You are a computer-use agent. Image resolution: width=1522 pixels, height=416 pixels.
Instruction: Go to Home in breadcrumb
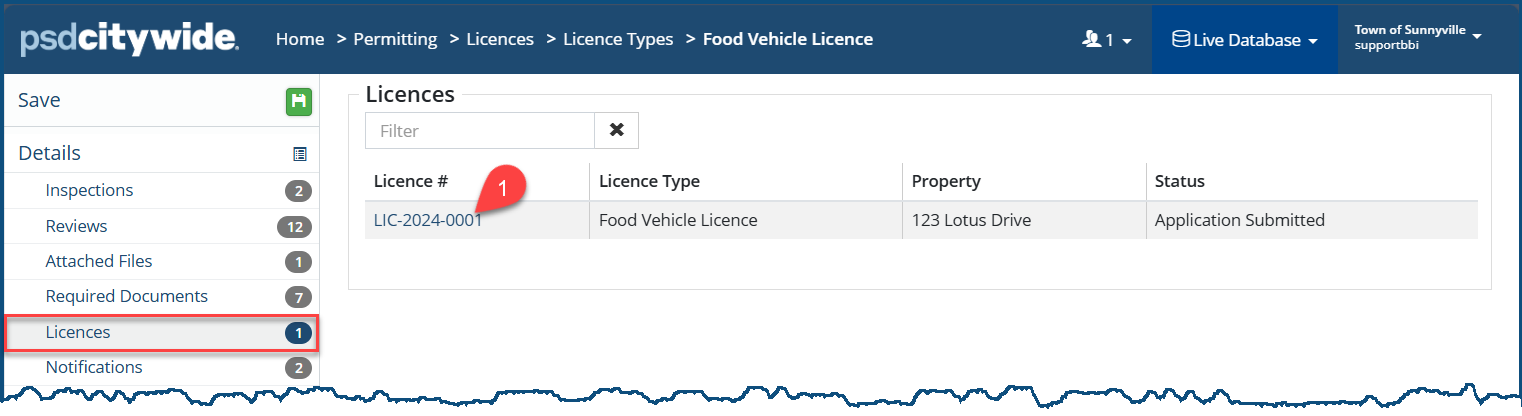pyautogui.click(x=300, y=39)
